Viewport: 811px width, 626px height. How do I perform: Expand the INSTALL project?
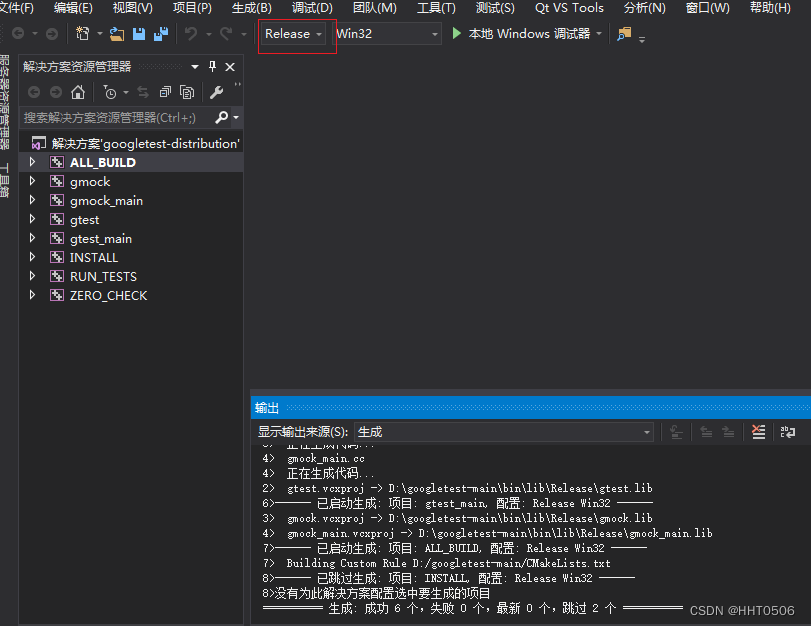32,257
